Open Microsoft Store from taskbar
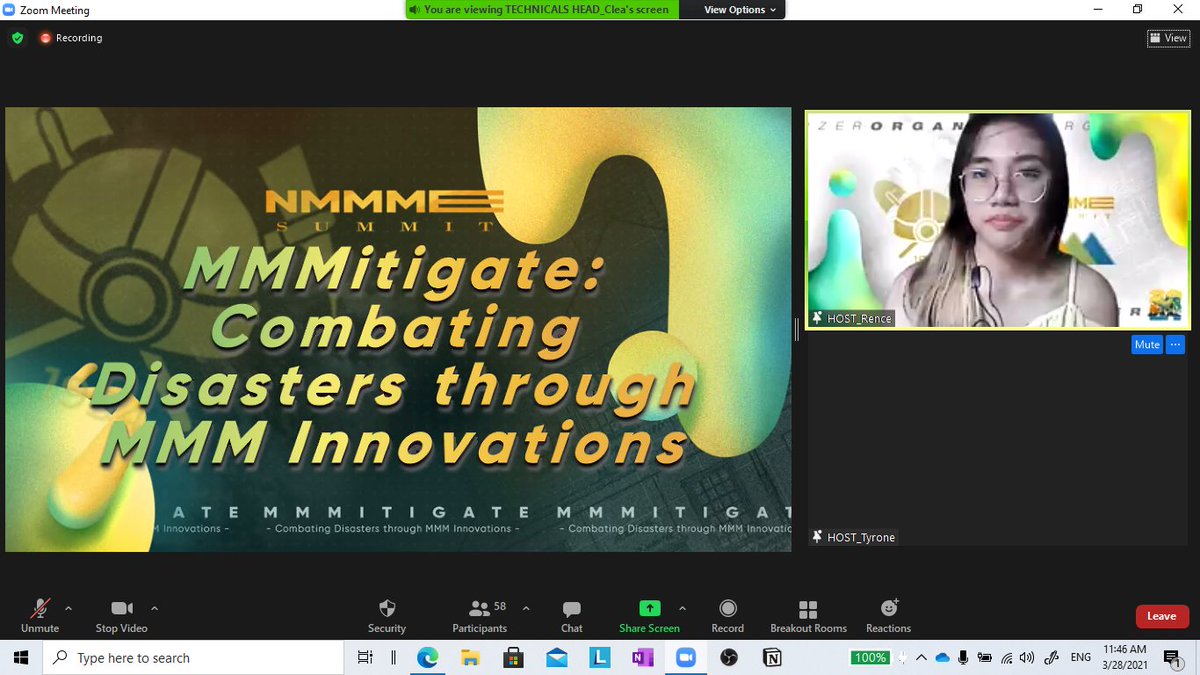1200x675 pixels. coord(514,657)
